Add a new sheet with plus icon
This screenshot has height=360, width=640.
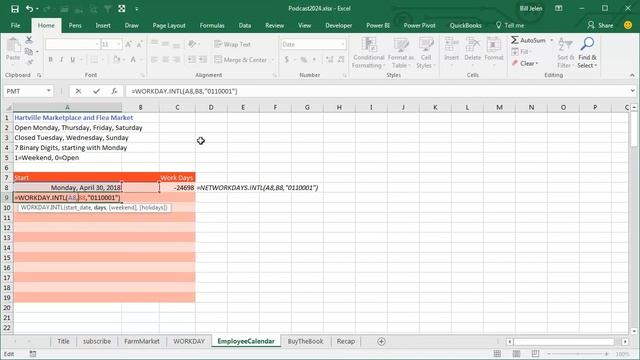pyautogui.click(x=381, y=341)
